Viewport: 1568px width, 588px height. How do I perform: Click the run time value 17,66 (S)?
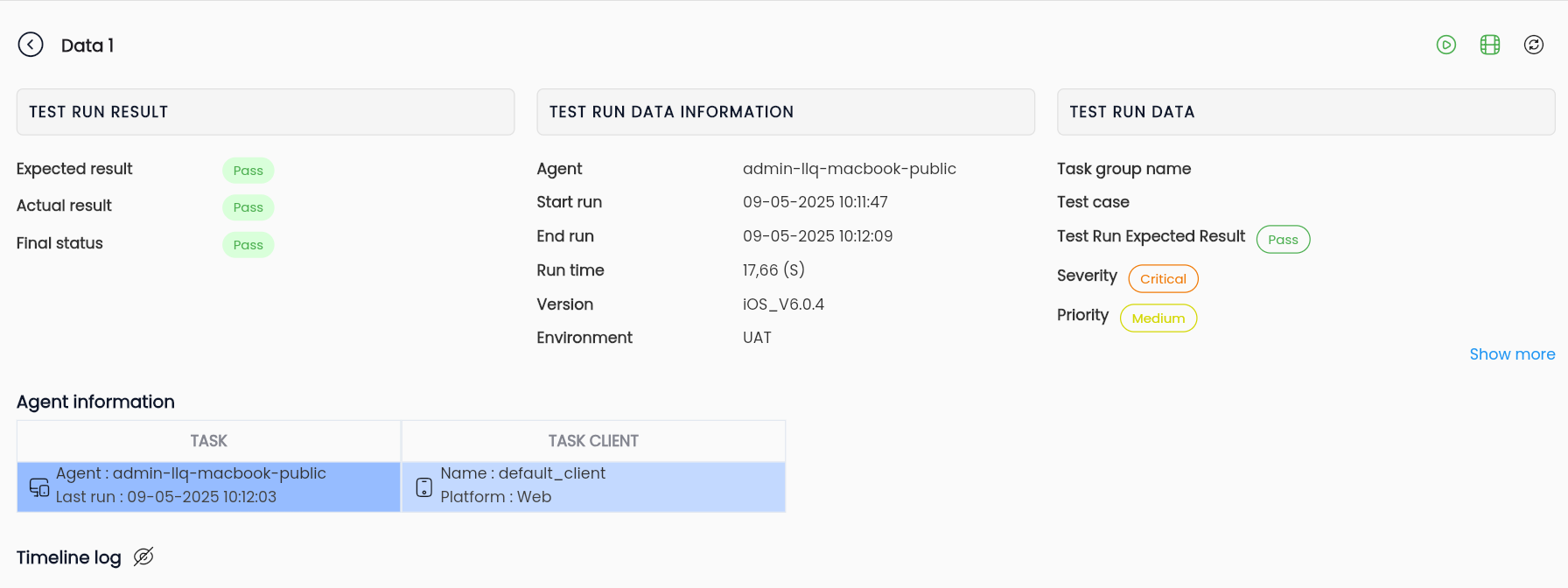coord(774,270)
